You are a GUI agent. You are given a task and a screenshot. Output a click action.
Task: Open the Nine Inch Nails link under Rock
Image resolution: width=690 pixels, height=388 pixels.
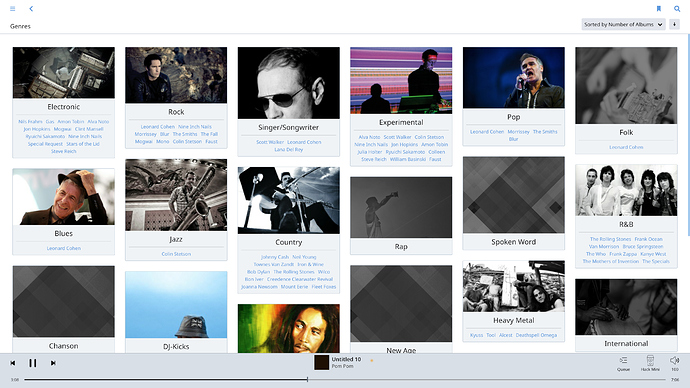pos(195,127)
